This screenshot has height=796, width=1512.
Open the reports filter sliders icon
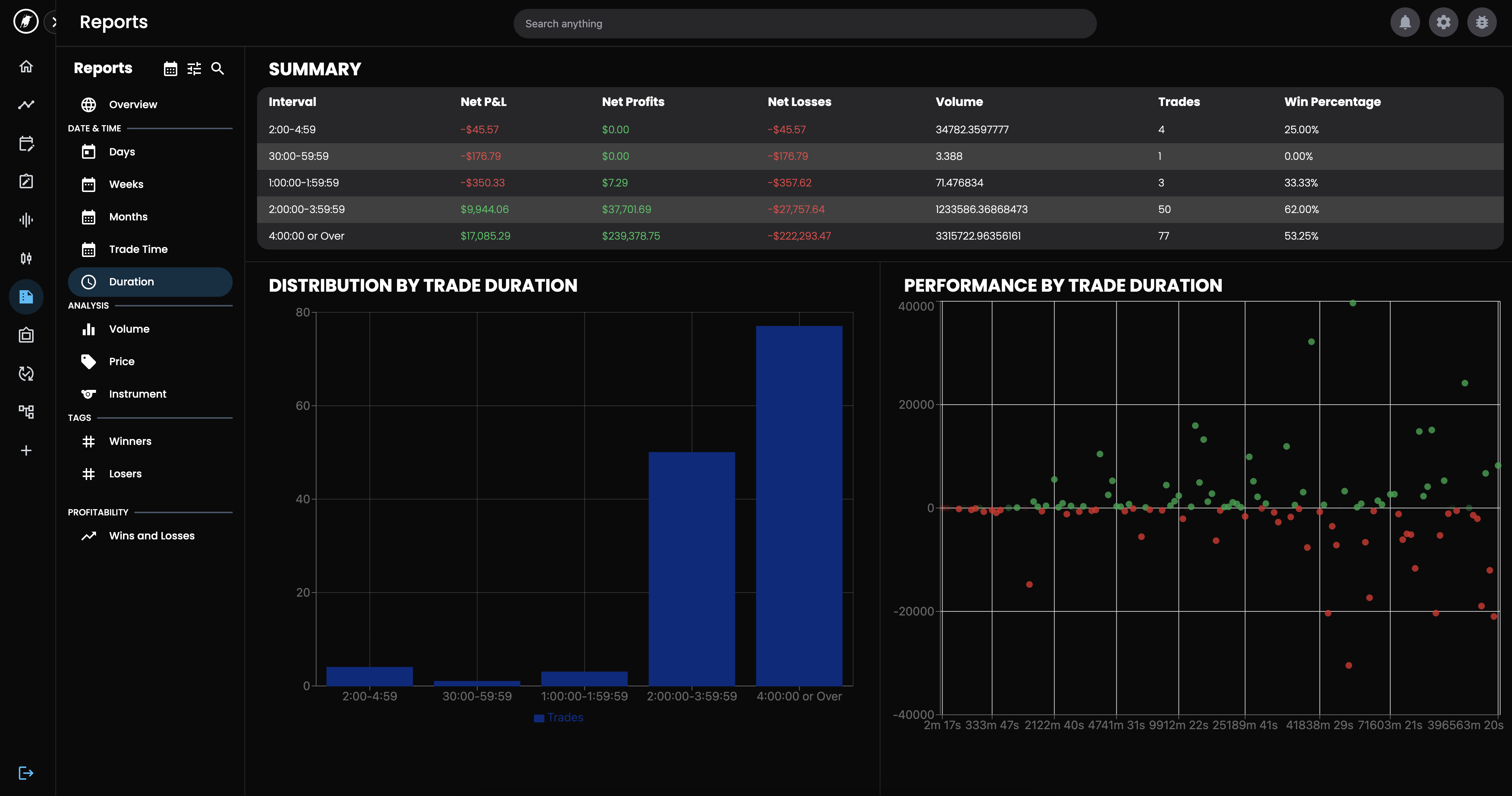coord(194,69)
